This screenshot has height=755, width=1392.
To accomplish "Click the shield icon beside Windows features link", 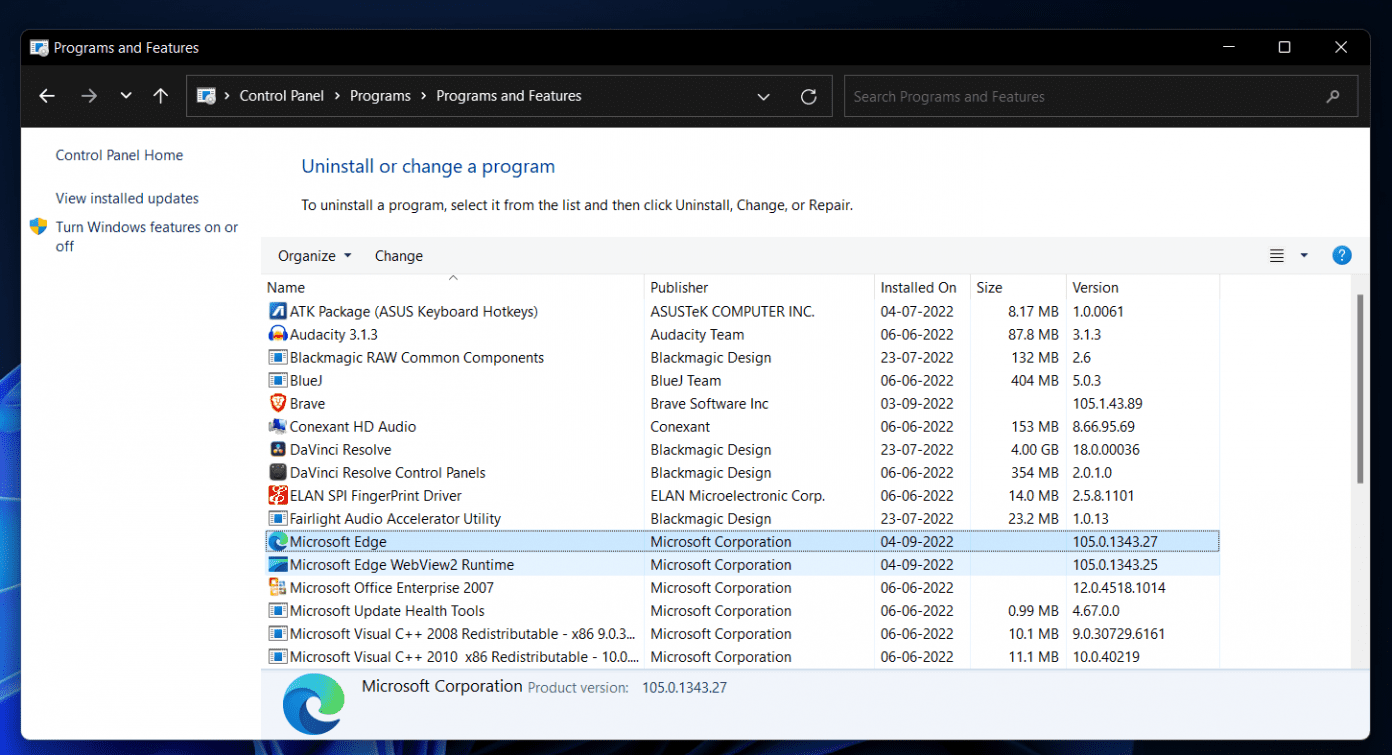I will tap(39, 226).
